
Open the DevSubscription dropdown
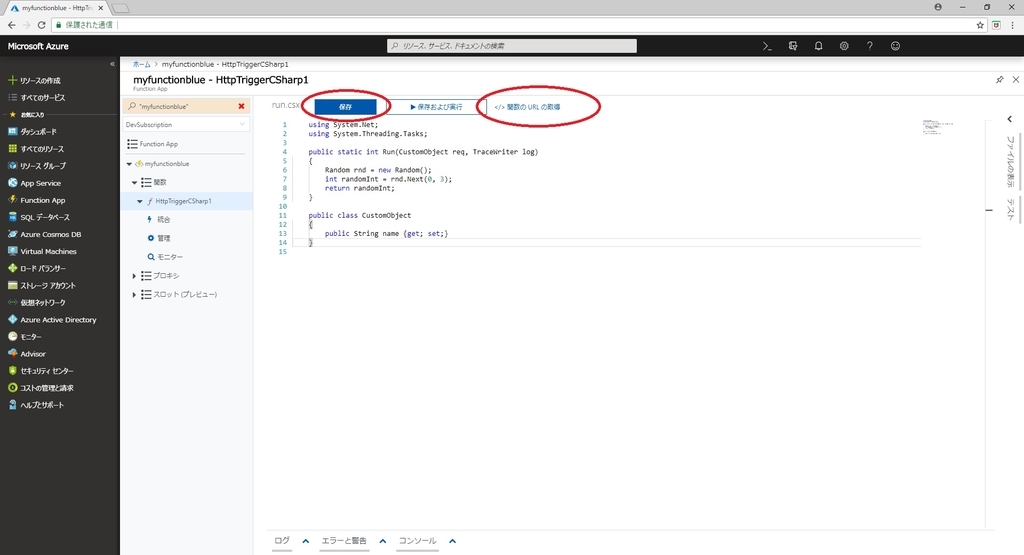click(186, 124)
